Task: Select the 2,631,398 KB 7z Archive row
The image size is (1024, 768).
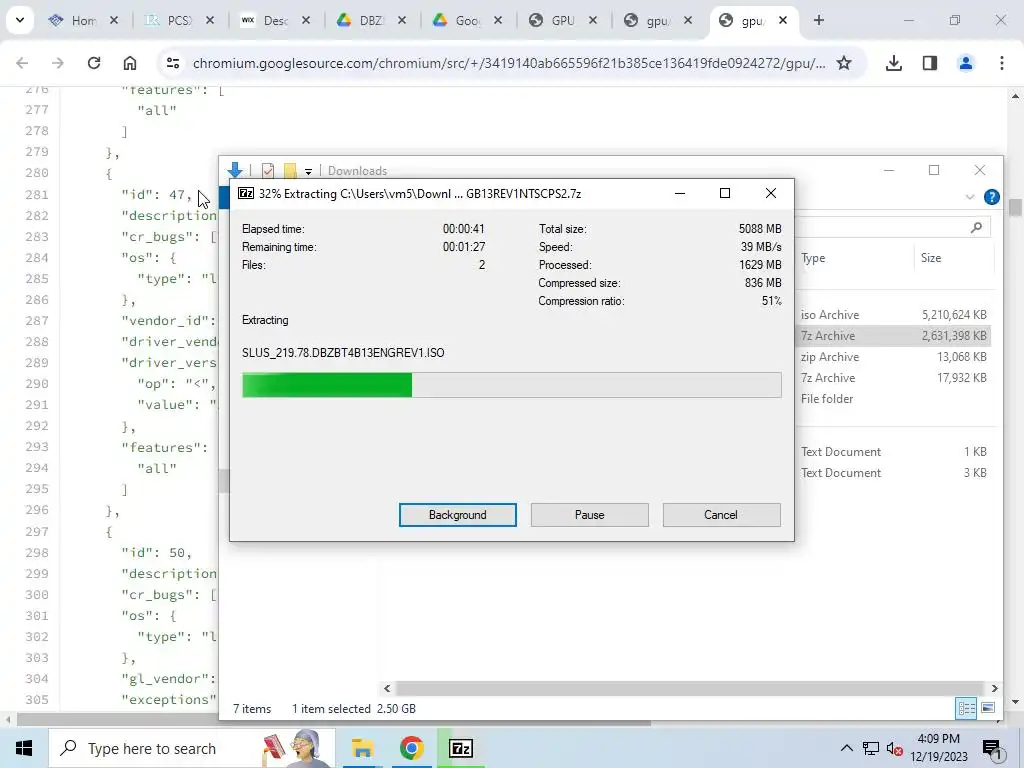Action: pyautogui.click(x=893, y=336)
